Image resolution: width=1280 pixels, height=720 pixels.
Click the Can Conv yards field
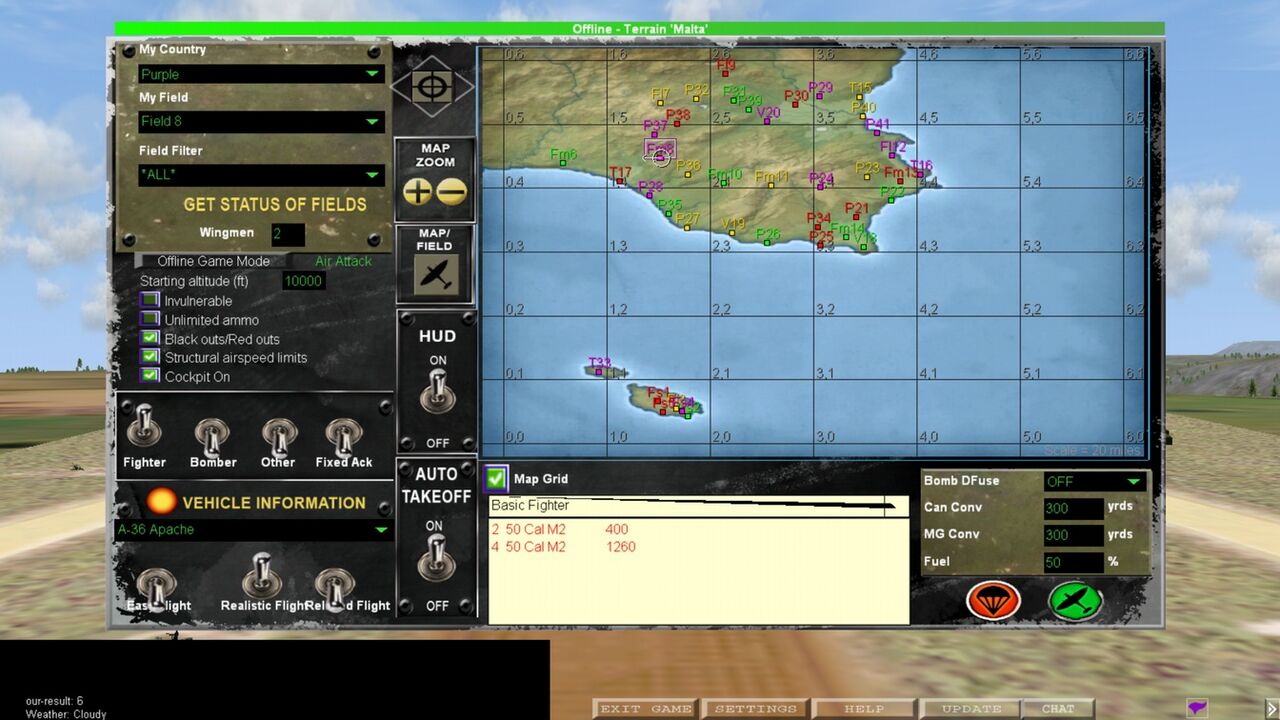click(1073, 508)
